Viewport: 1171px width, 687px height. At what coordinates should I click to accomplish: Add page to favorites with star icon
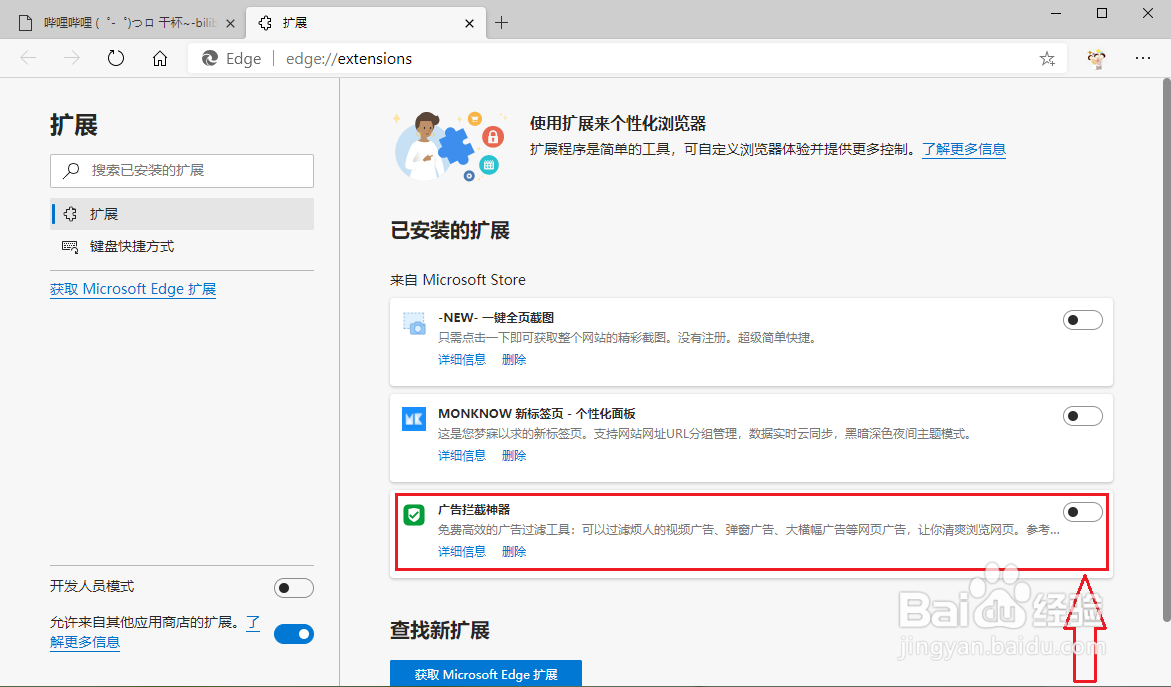click(x=1046, y=58)
